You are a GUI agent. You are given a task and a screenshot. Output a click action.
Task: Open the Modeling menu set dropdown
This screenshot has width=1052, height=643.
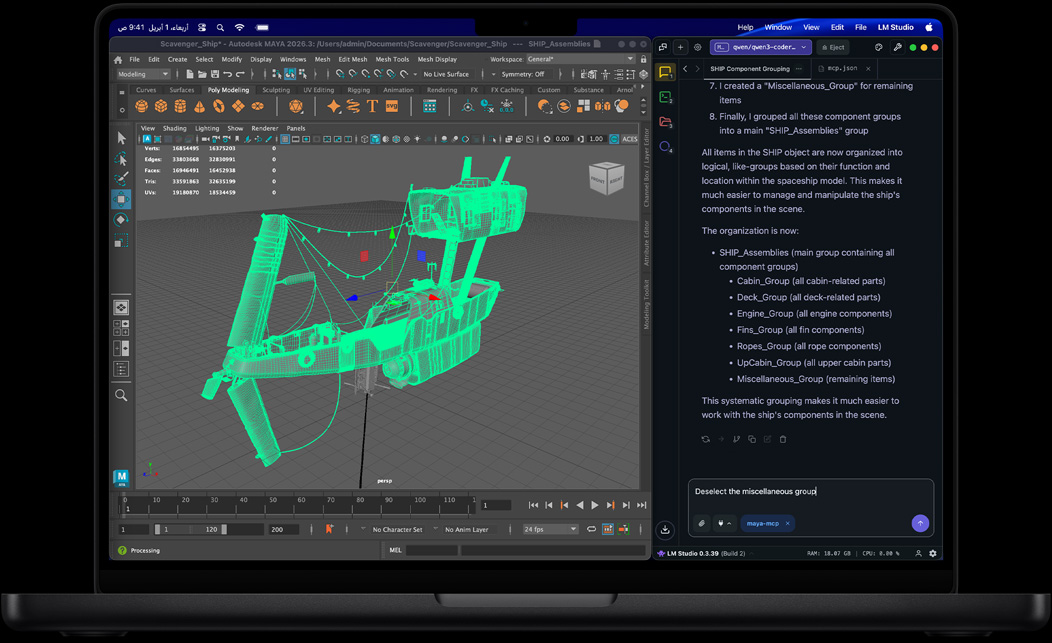(142, 74)
